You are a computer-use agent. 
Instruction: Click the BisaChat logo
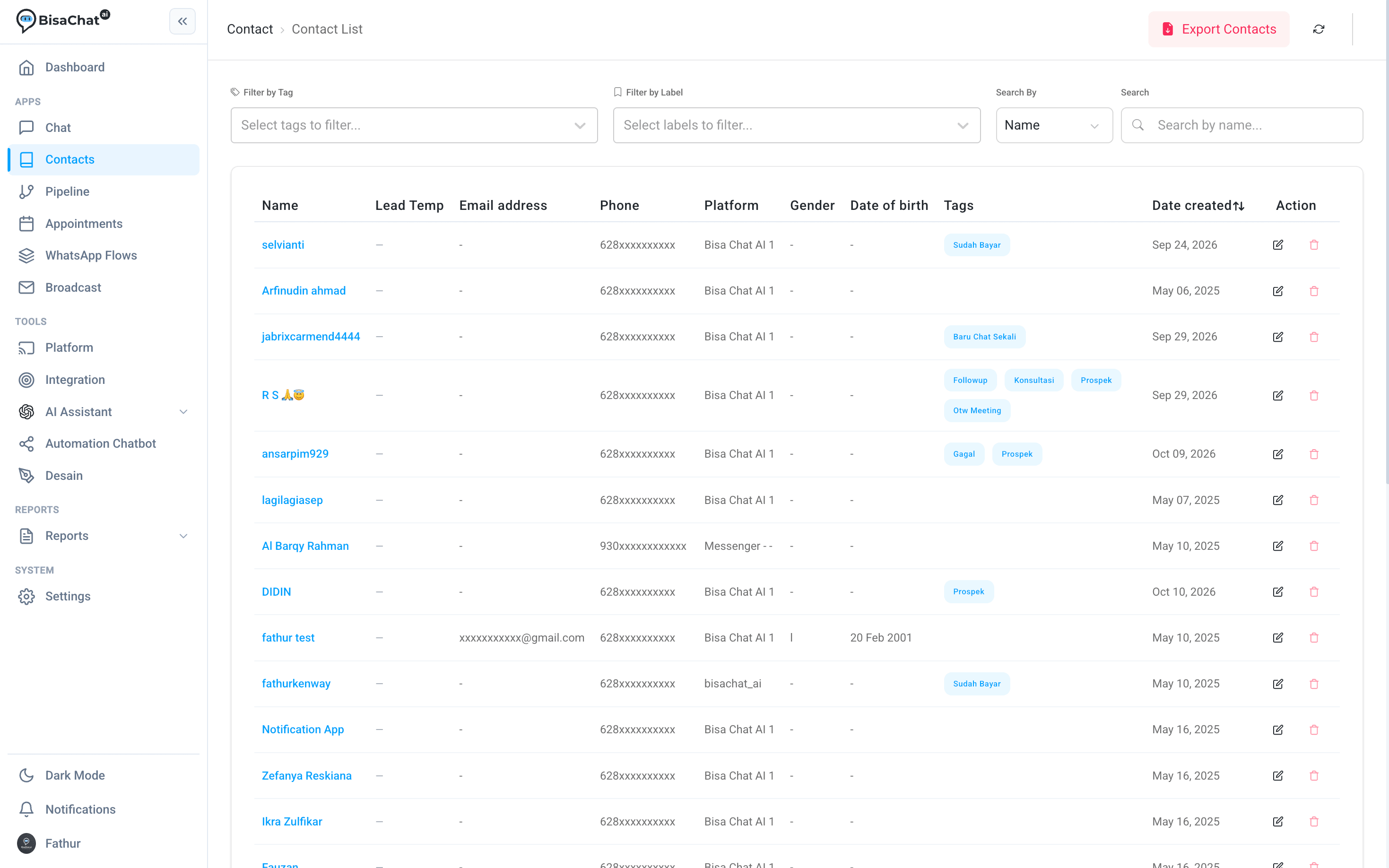(x=63, y=21)
